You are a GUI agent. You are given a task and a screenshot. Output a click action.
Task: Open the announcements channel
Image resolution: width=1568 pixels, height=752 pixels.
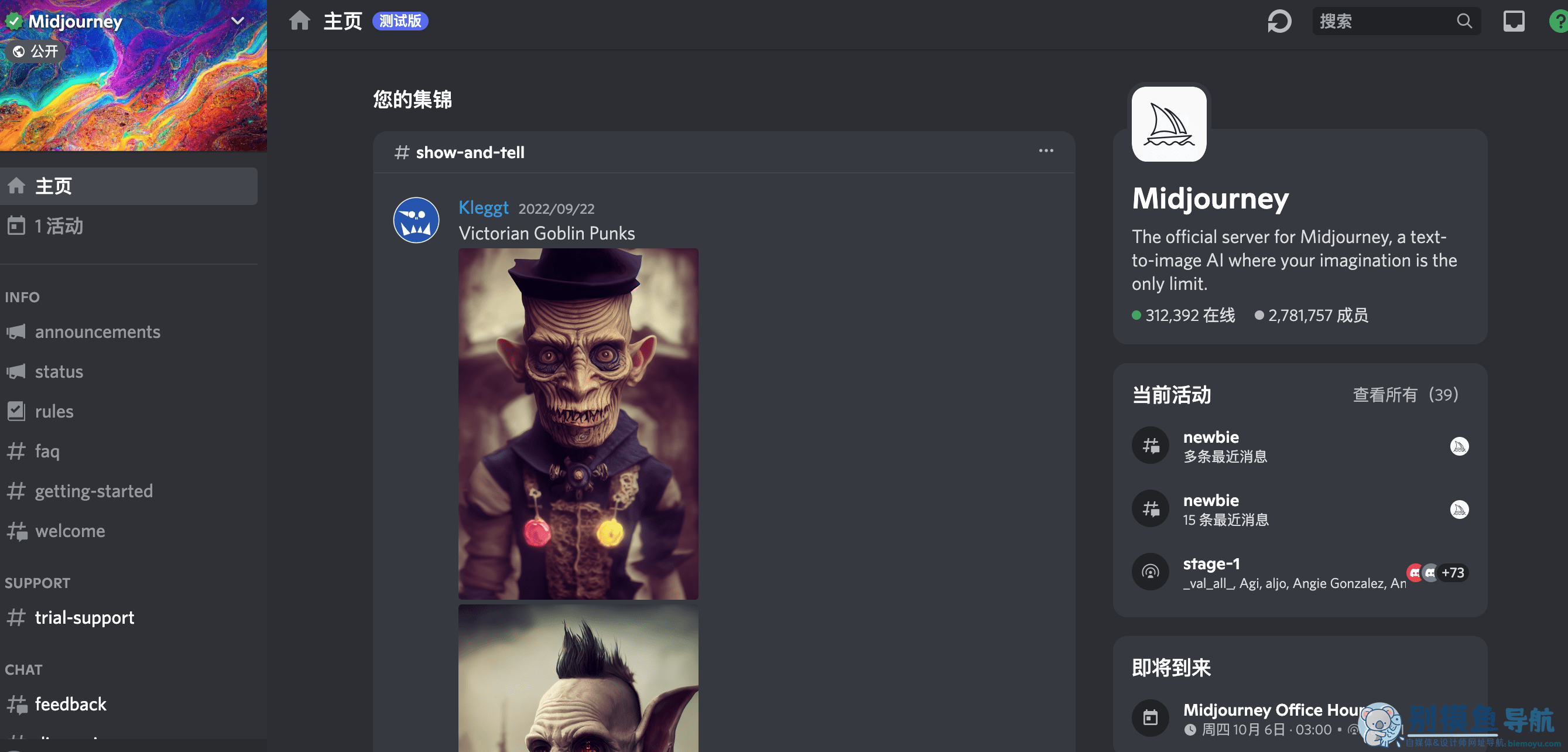click(128, 332)
